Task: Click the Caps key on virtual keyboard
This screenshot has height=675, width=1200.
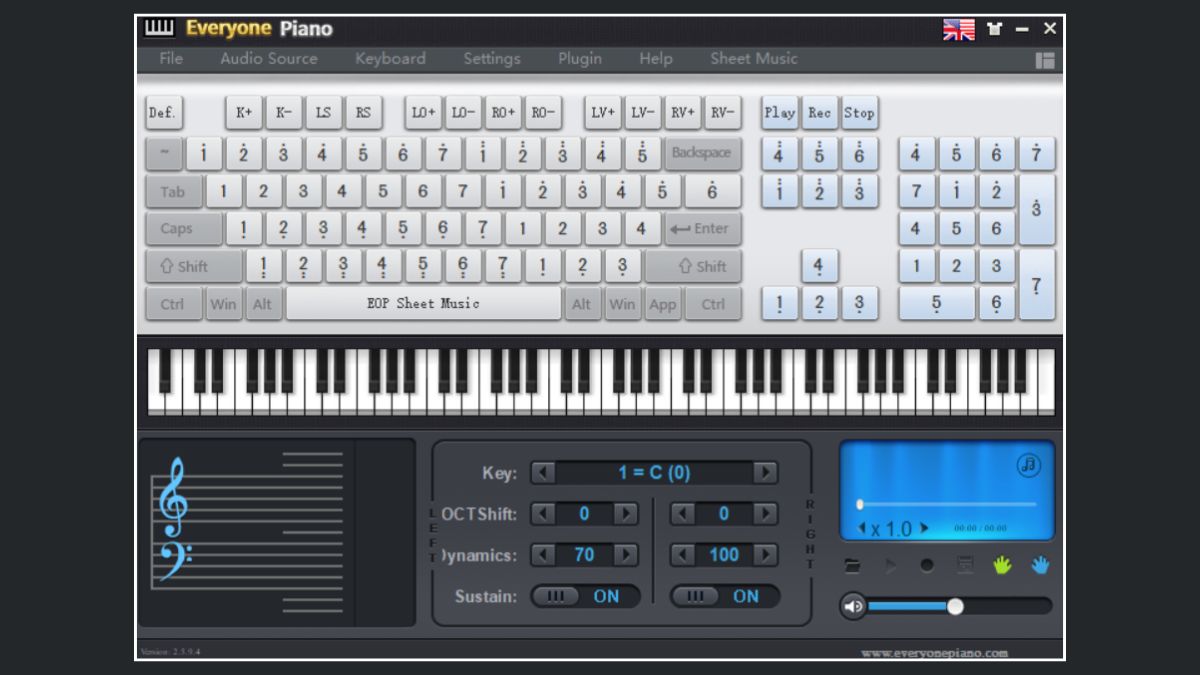Action: click(x=184, y=228)
